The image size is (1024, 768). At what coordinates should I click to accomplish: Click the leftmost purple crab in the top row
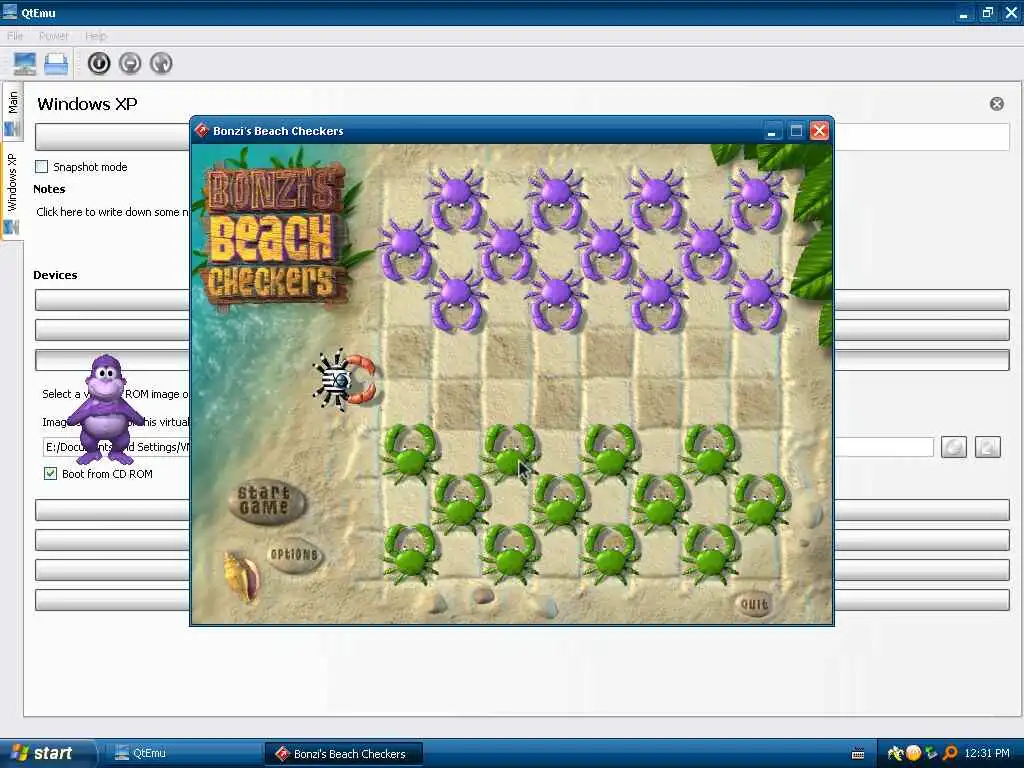pyautogui.click(x=456, y=199)
